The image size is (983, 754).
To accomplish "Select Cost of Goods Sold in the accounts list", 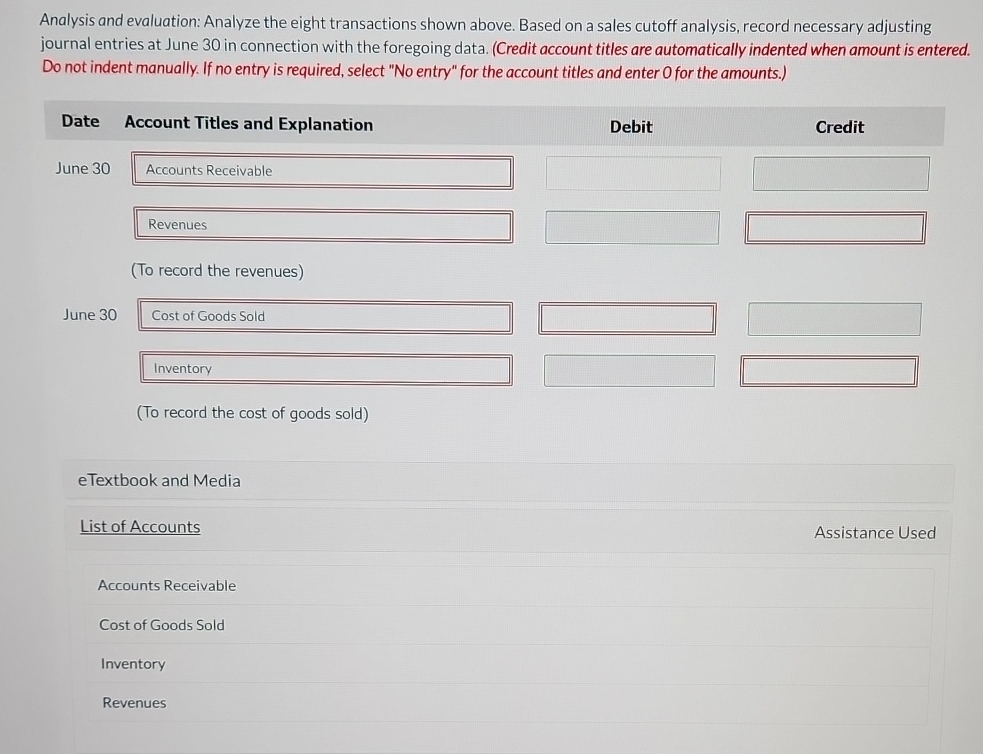I will tap(161, 624).
